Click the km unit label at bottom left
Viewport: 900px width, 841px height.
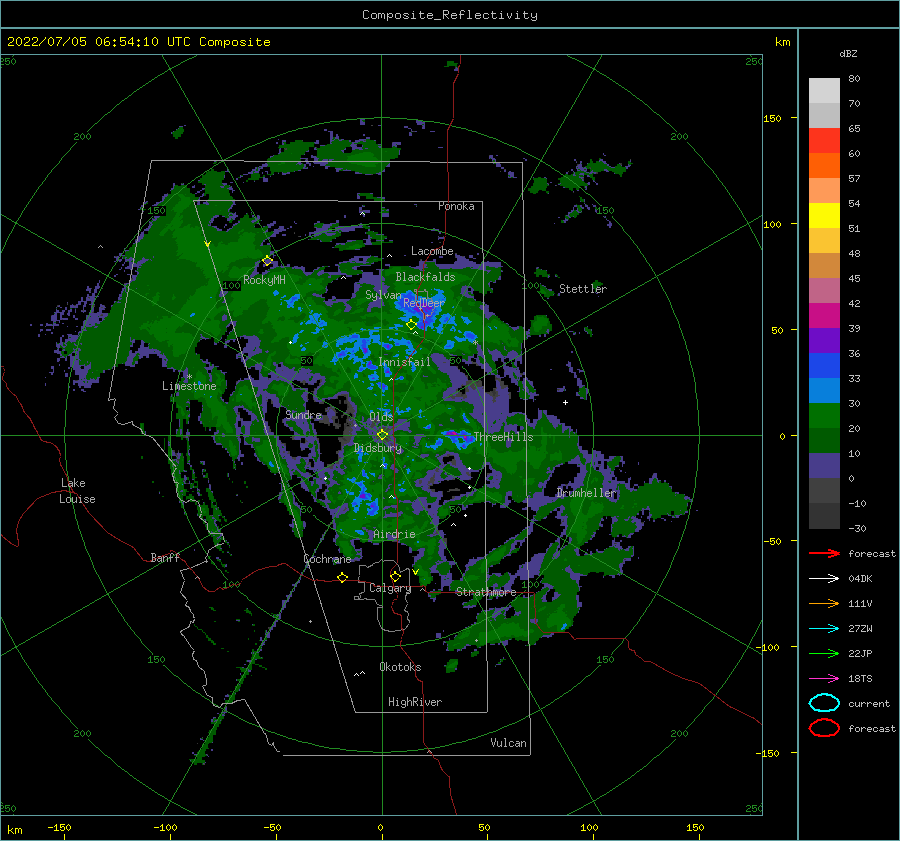click(14, 830)
